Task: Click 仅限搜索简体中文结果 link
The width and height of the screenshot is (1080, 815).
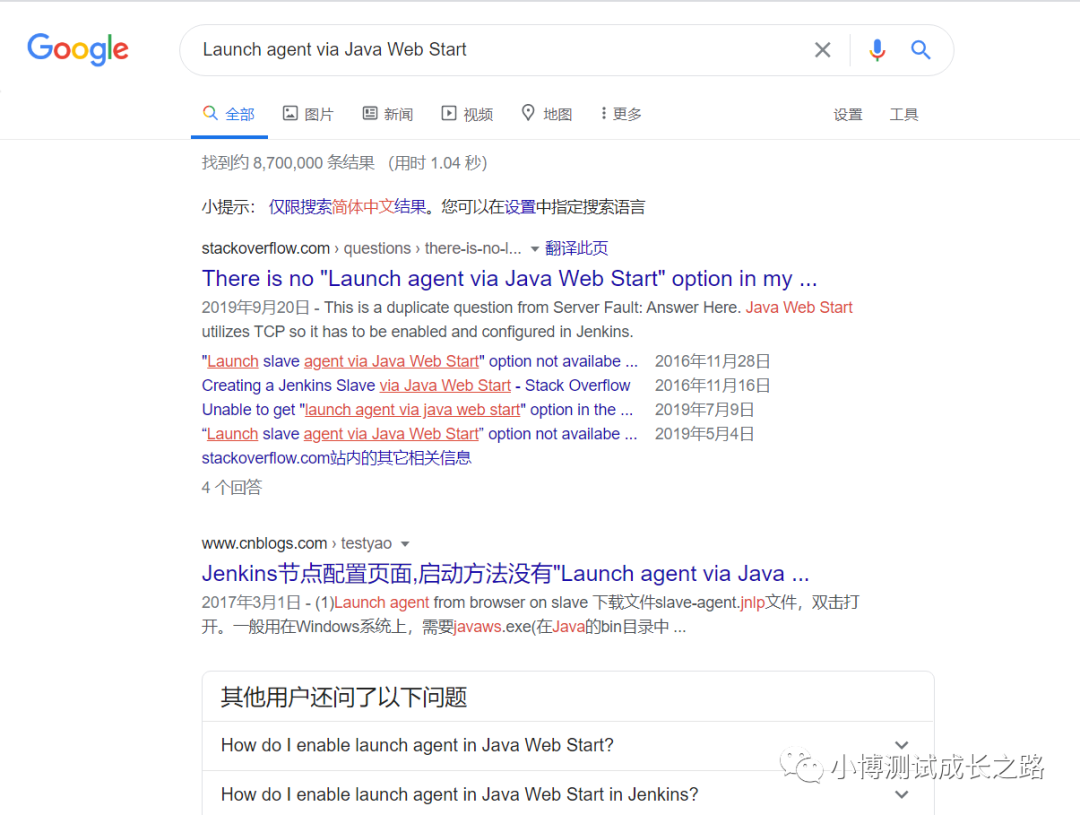Action: 347,207
